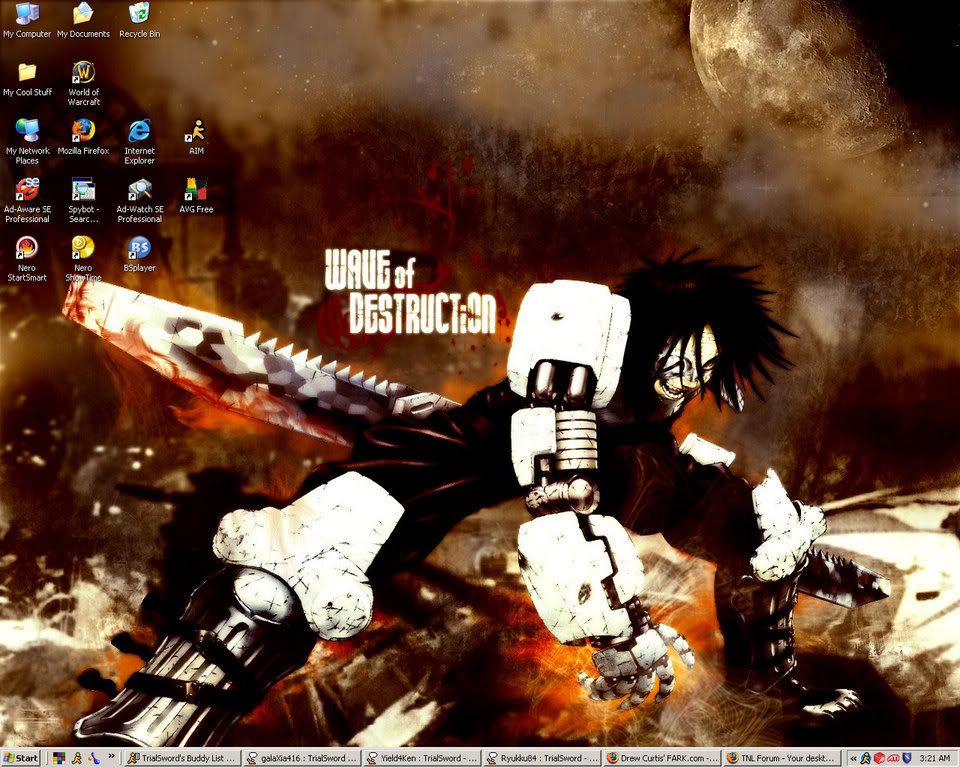
Task: Launch World of Warcraft shortcut
Action: [x=83, y=83]
